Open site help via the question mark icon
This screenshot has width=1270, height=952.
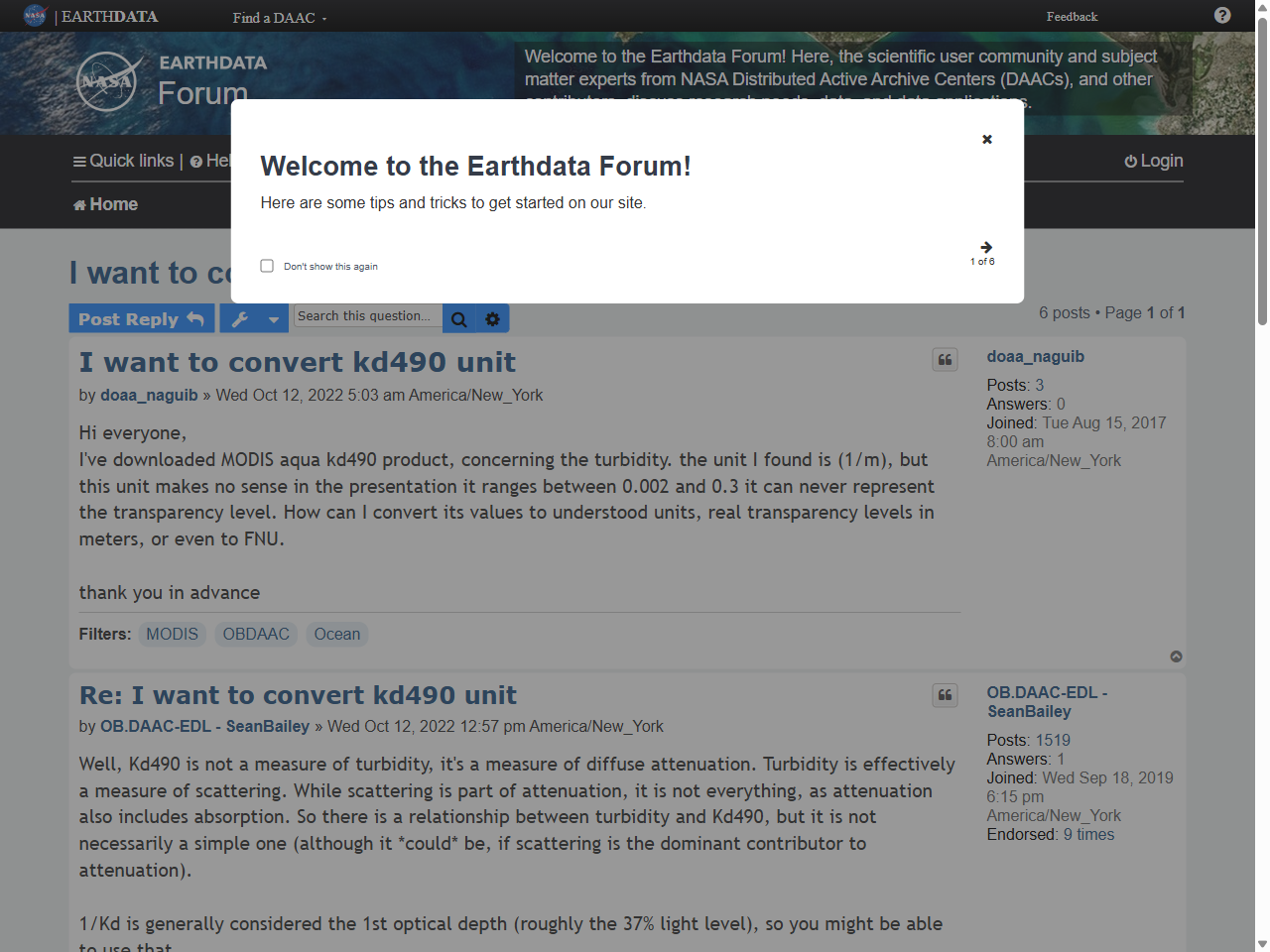(1220, 16)
